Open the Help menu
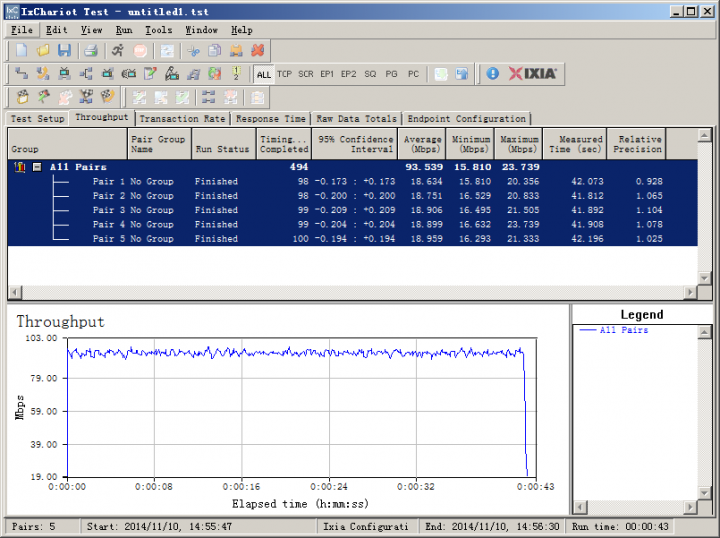Image resolution: width=720 pixels, height=538 pixels. 242,30
